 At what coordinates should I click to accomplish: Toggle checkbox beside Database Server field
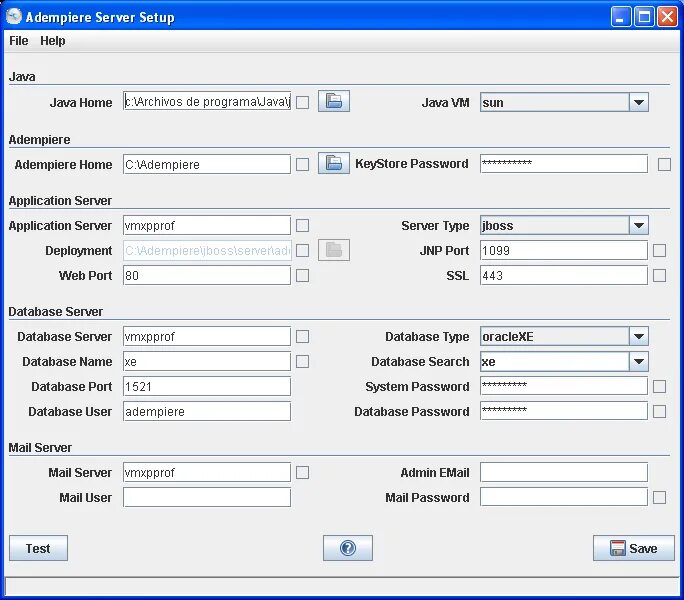coord(302,336)
